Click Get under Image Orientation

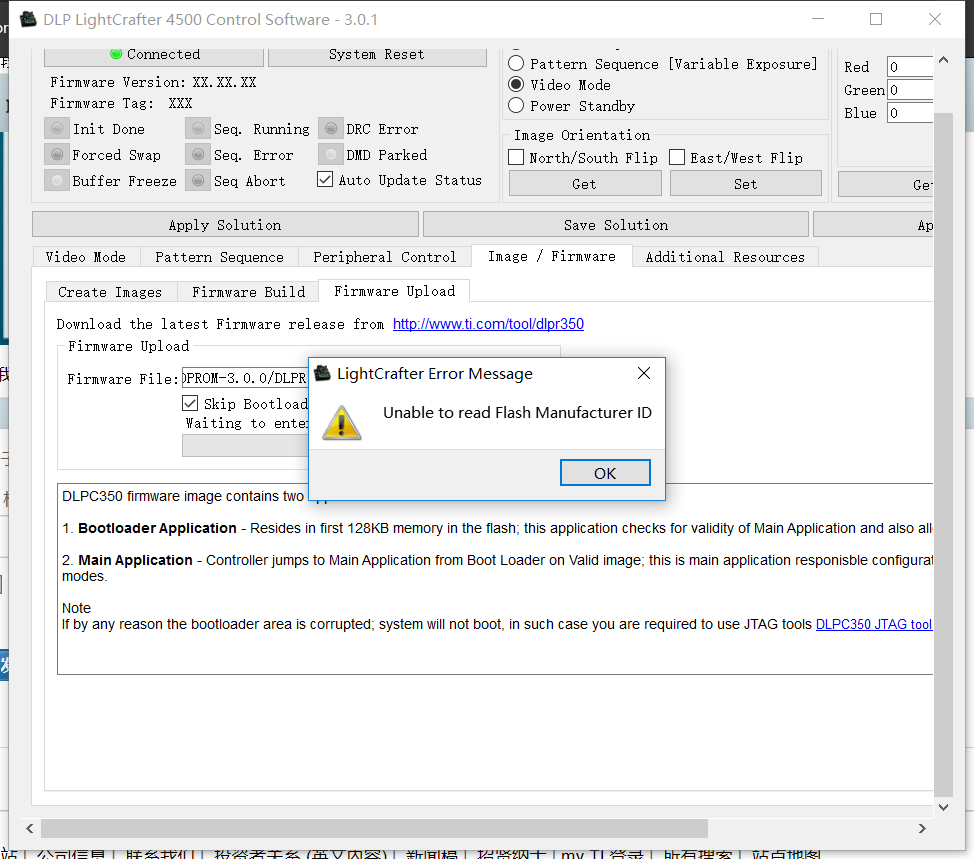click(x=585, y=184)
